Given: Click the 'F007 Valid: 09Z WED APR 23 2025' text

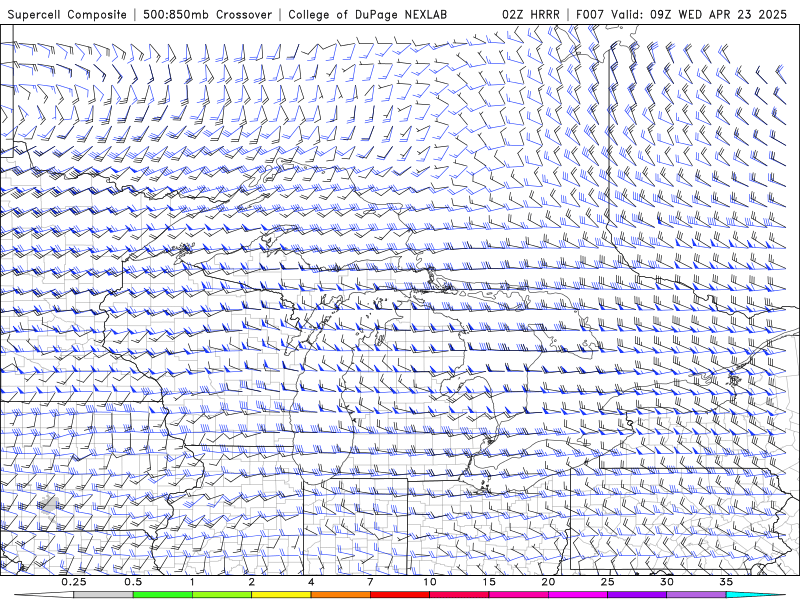Looking at the screenshot, I should point(681,14).
